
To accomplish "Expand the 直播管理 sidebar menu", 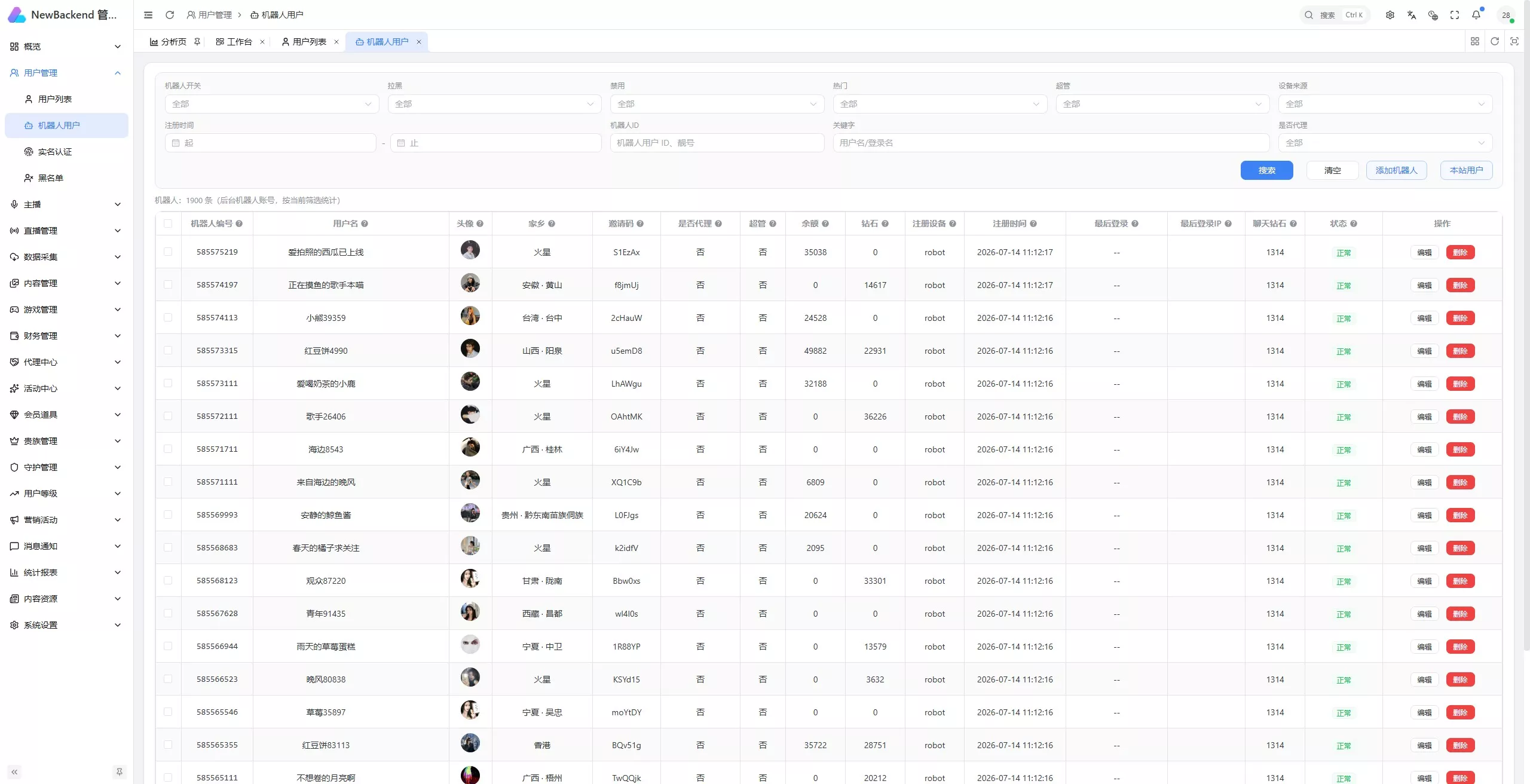I will point(66,231).
